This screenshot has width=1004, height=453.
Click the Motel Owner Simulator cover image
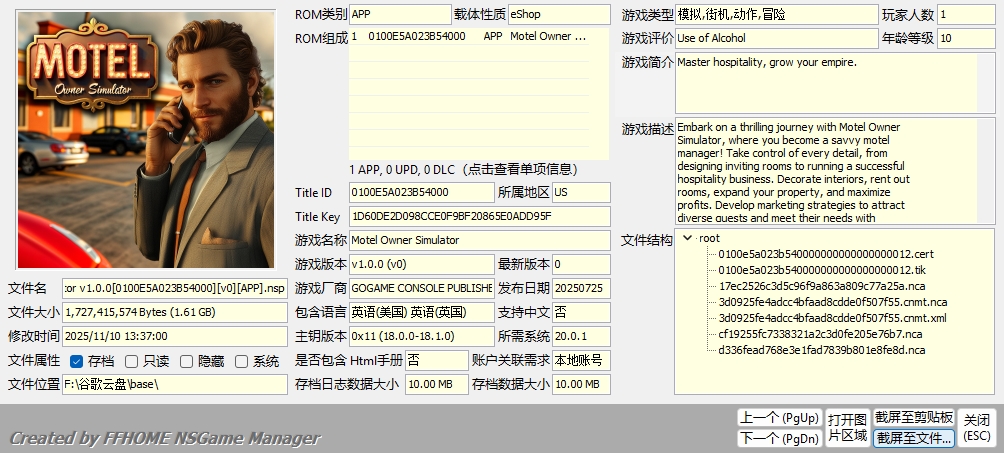146,140
